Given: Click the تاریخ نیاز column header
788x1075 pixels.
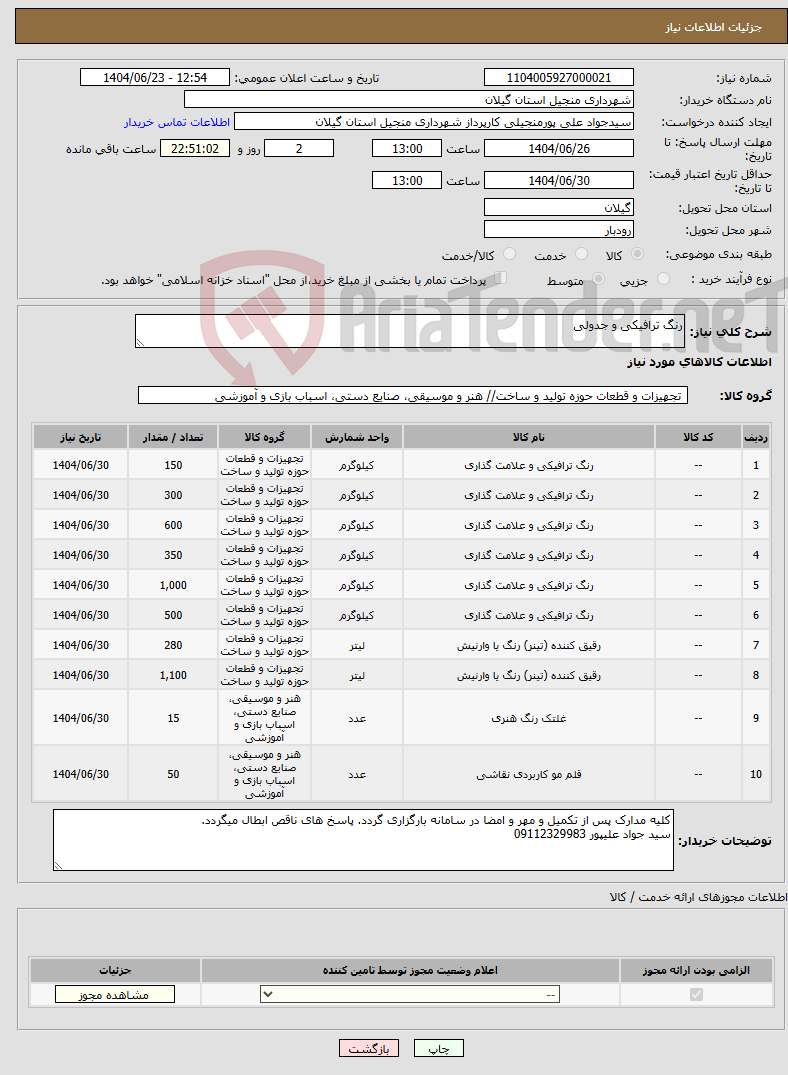Looking at the screenshot, I should click(x=80, y=437).
